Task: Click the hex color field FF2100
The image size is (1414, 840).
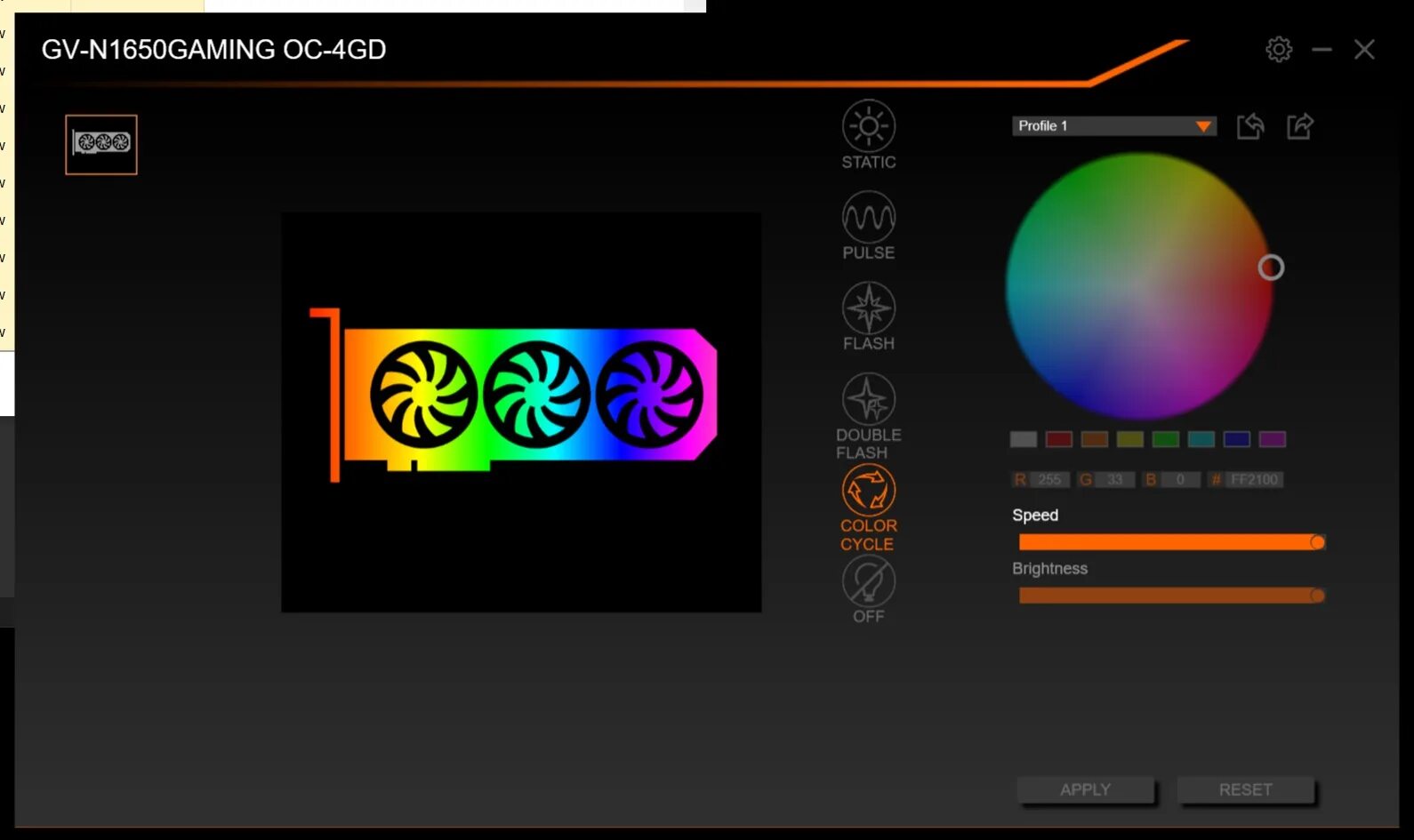Action: pos(1254,480)
